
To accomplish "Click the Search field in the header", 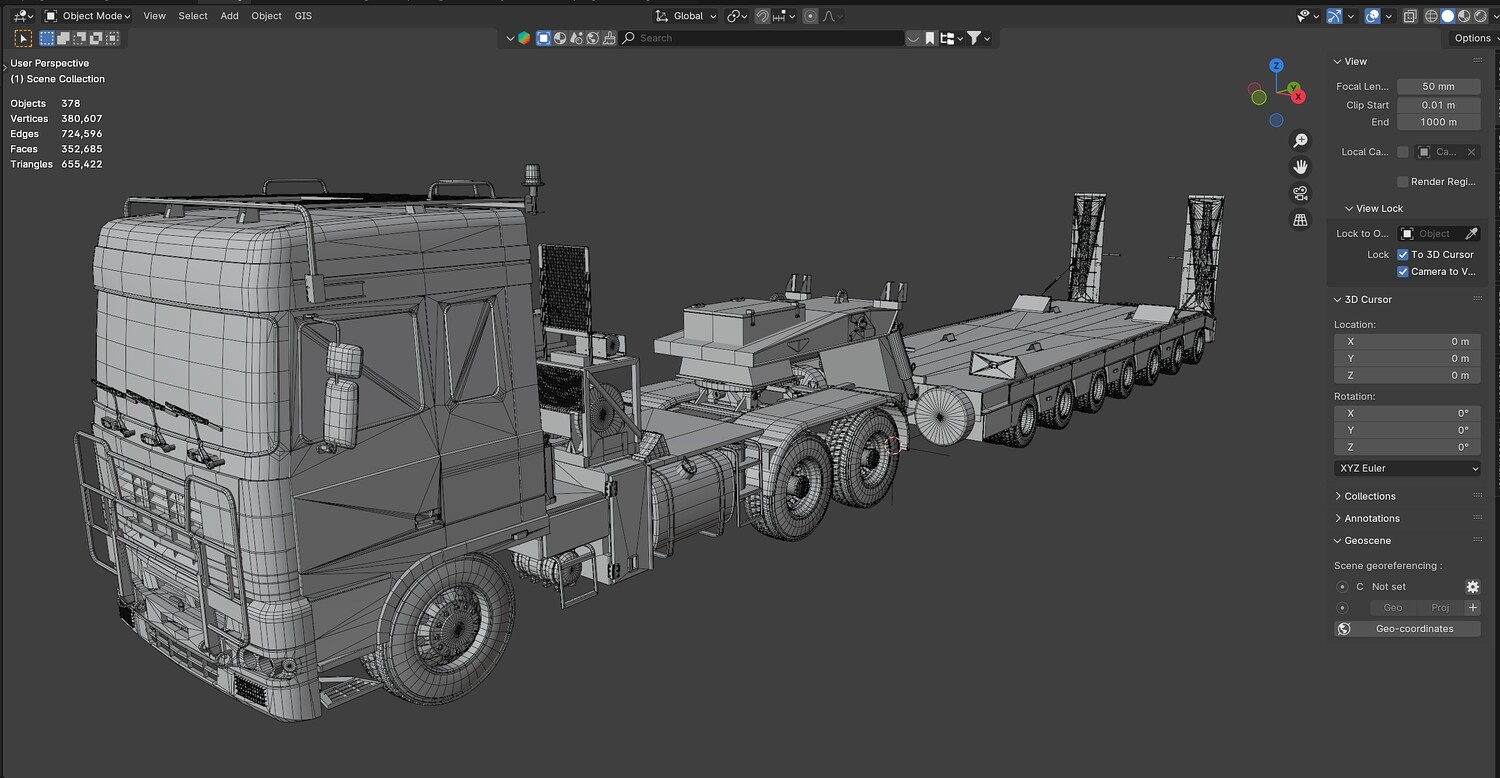I will click(x=761, y=38).
